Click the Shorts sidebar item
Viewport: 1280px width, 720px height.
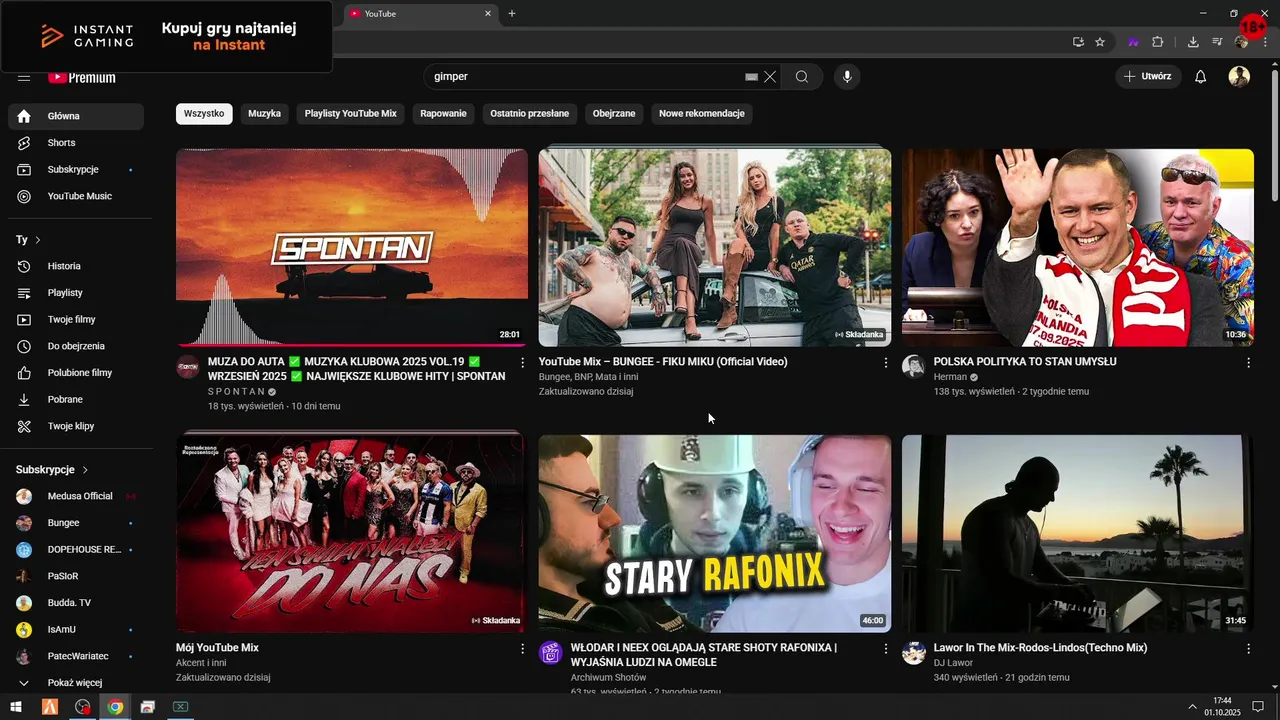(x=76, y=143)
